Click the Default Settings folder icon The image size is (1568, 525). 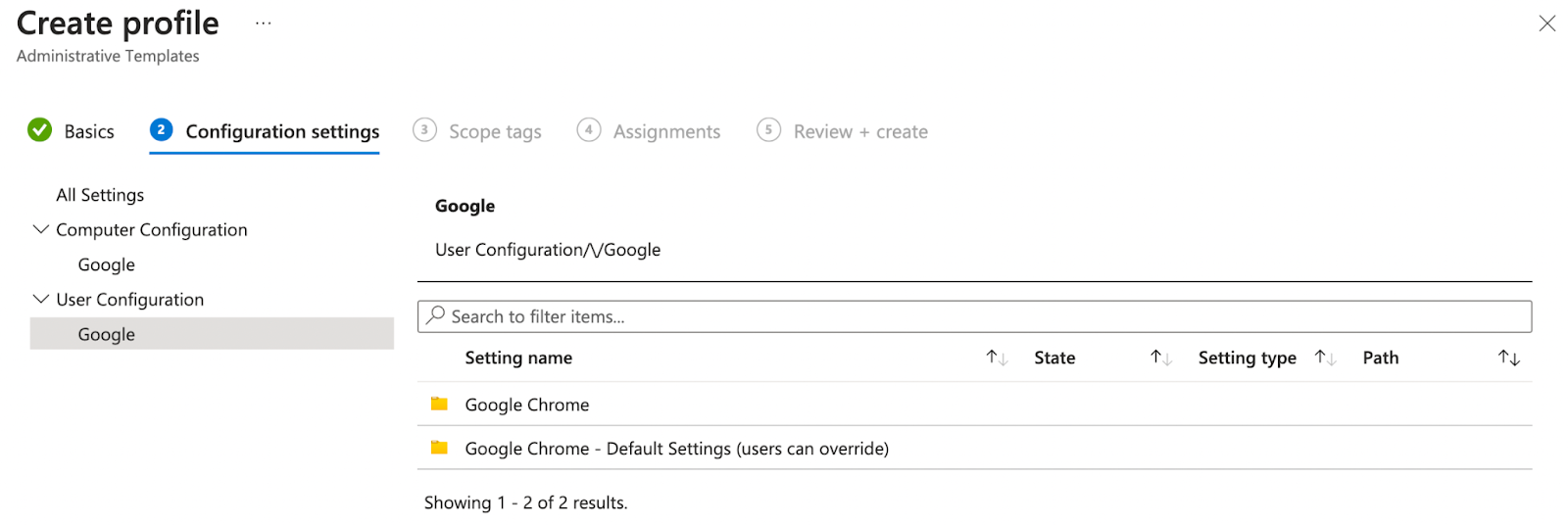(439, 448)
